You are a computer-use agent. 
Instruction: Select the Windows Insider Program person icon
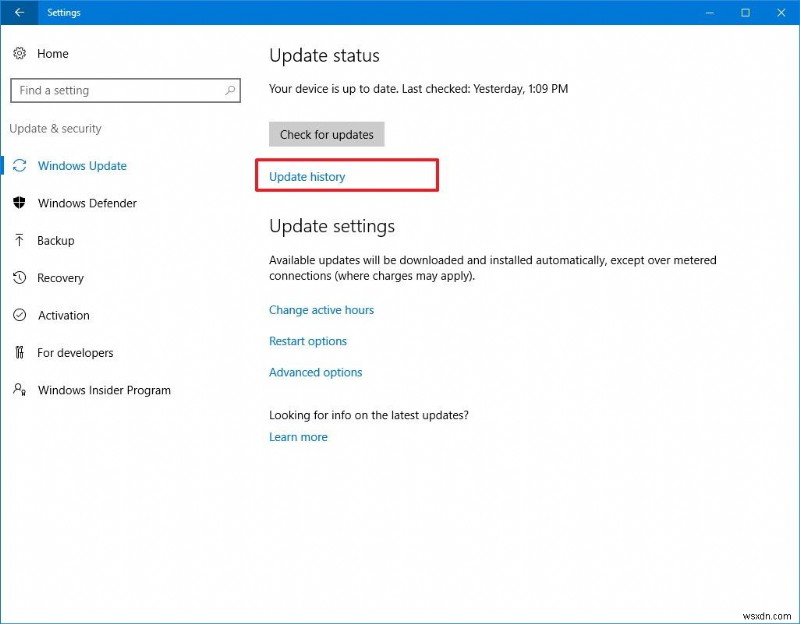[x=20, y=390]
